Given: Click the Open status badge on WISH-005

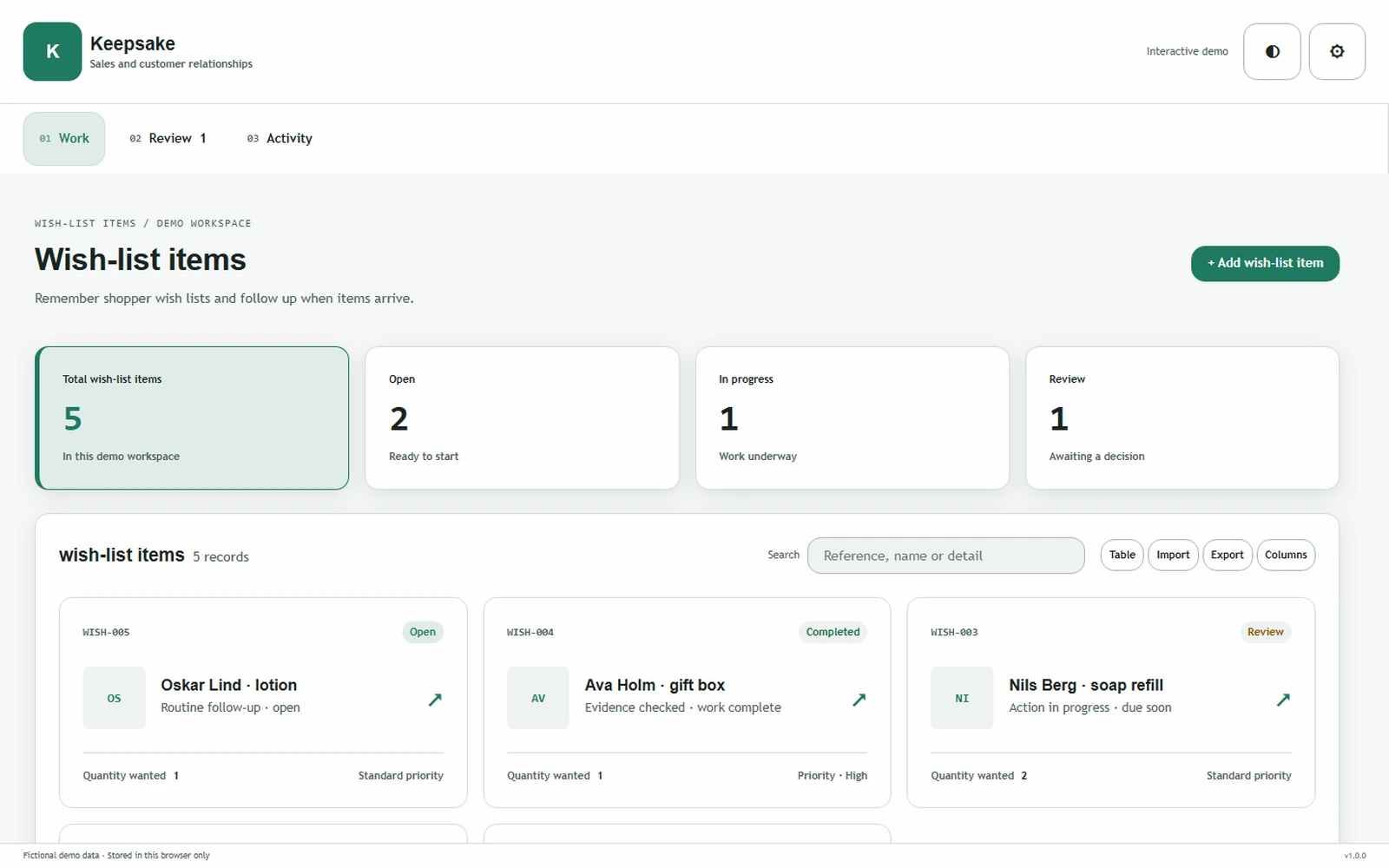Looking at the screenshot, I should click(423, 632).
